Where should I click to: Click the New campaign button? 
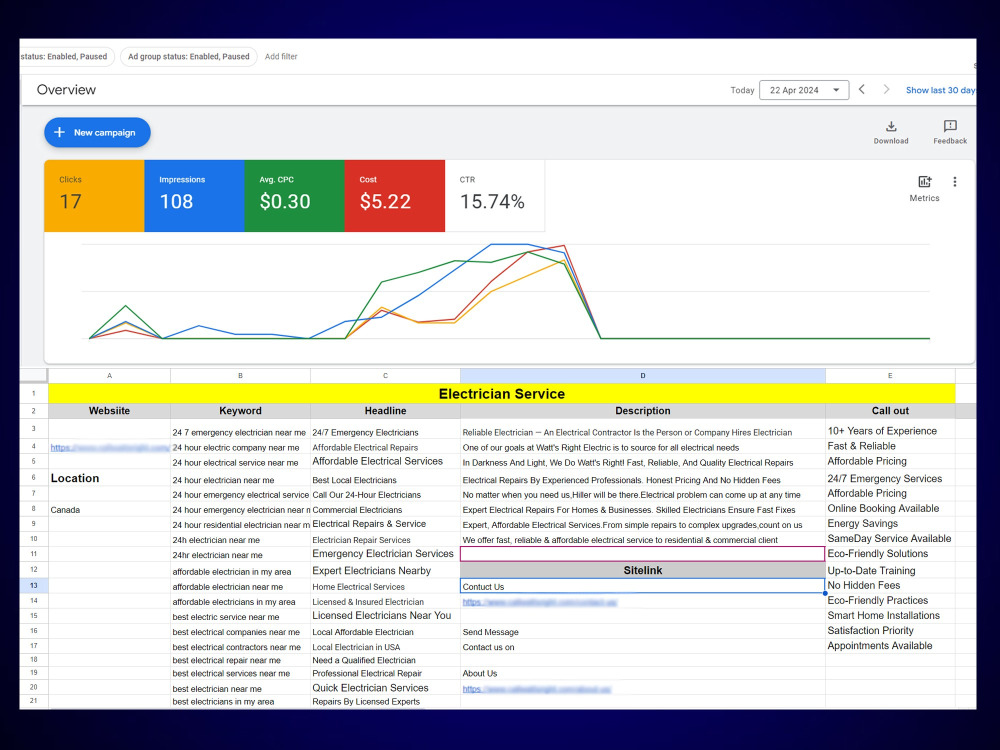click(98, 133)
